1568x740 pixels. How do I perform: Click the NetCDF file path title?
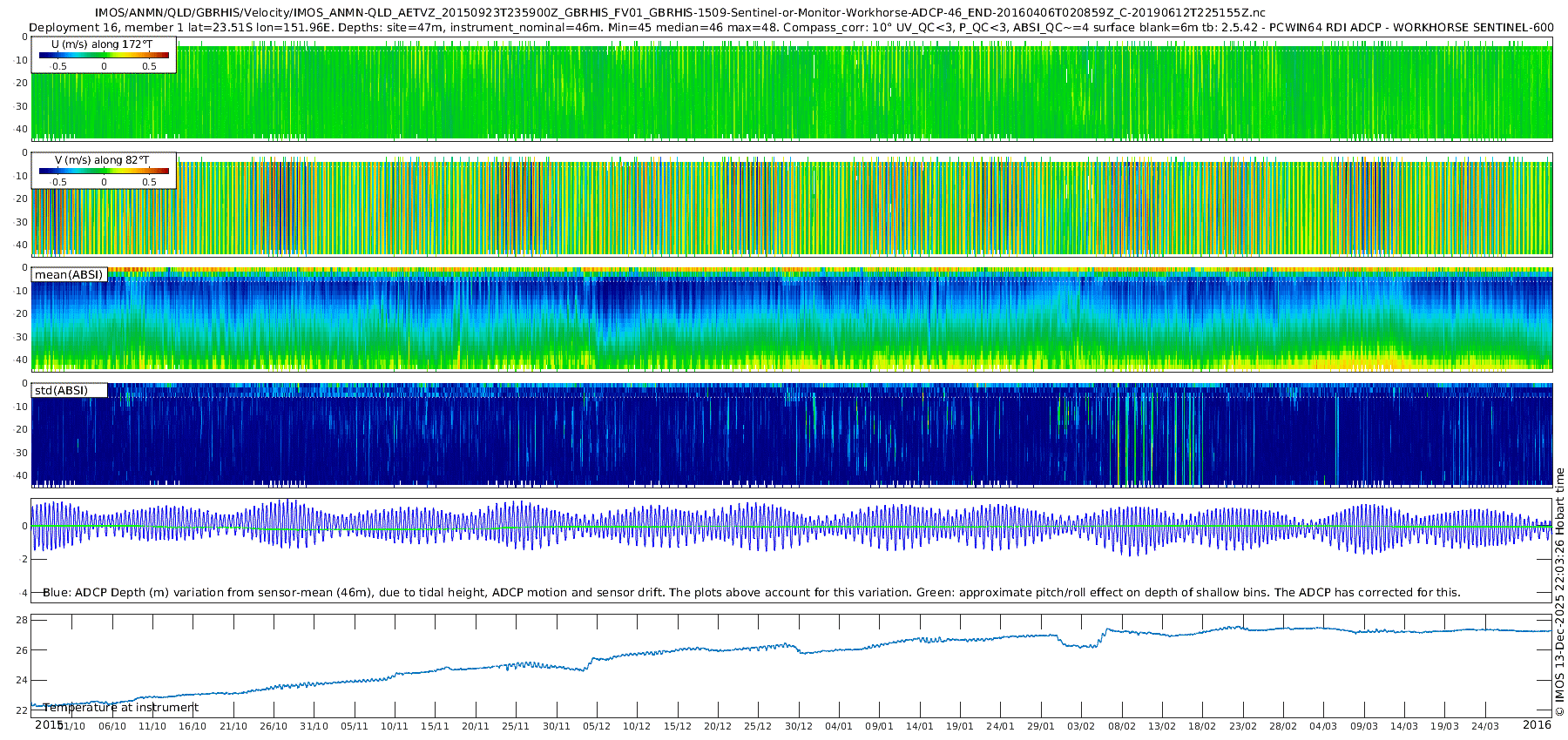pos(680,13)
